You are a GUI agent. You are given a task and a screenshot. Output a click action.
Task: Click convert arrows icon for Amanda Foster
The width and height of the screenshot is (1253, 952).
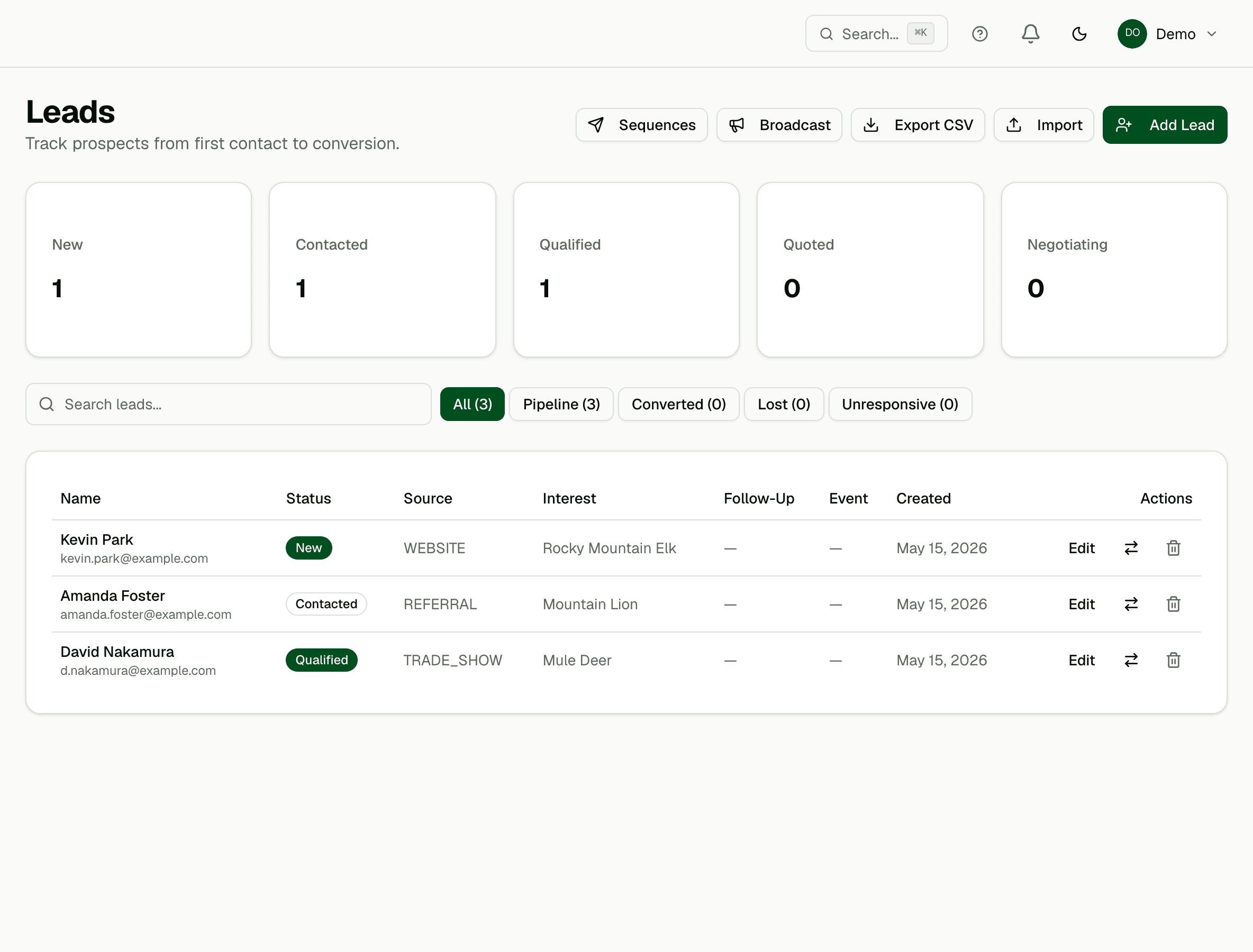(x=1131, y=604)
